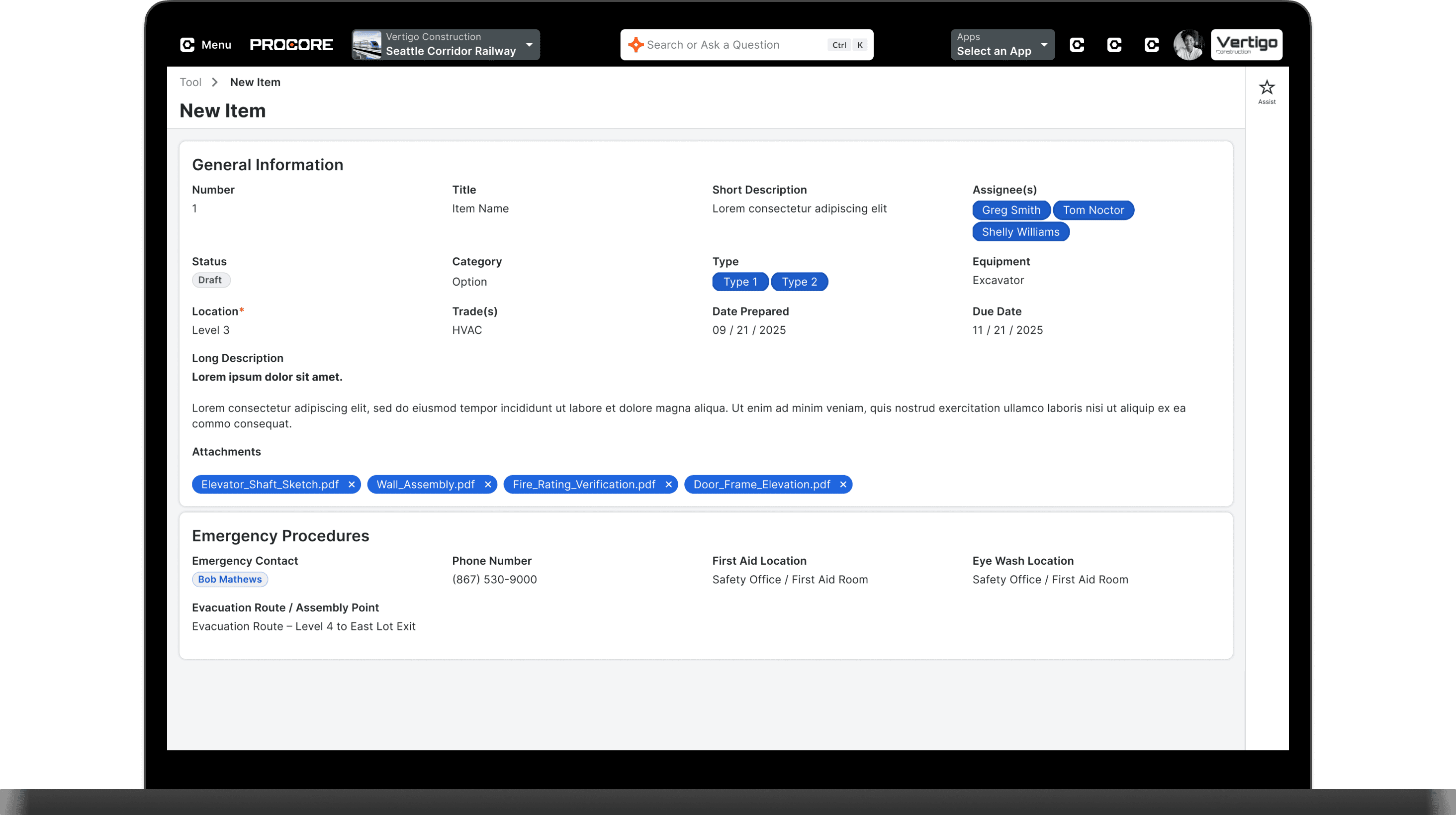Image resolution: width=1456 pixels, height=816 pixels.
Task: Expand the Seattle Corridor Railway project dropdown
Action: coord(529,45)
